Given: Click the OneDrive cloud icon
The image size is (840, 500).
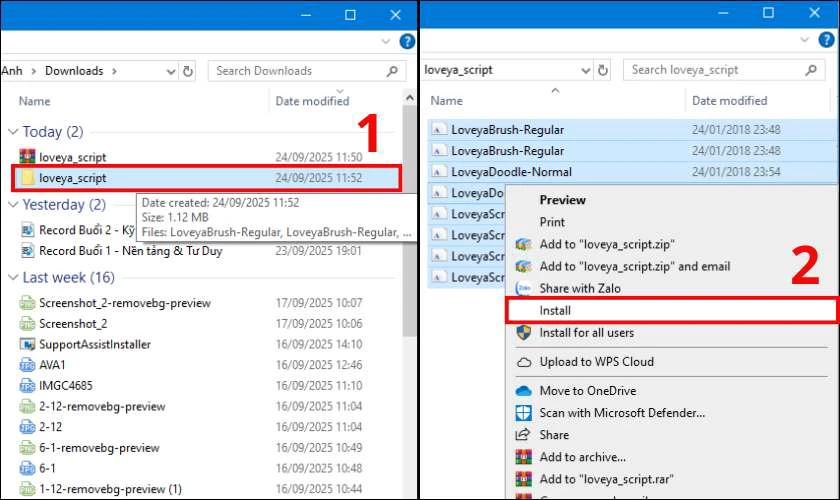Looking at the screenshot, I should [x=523, y=391].
